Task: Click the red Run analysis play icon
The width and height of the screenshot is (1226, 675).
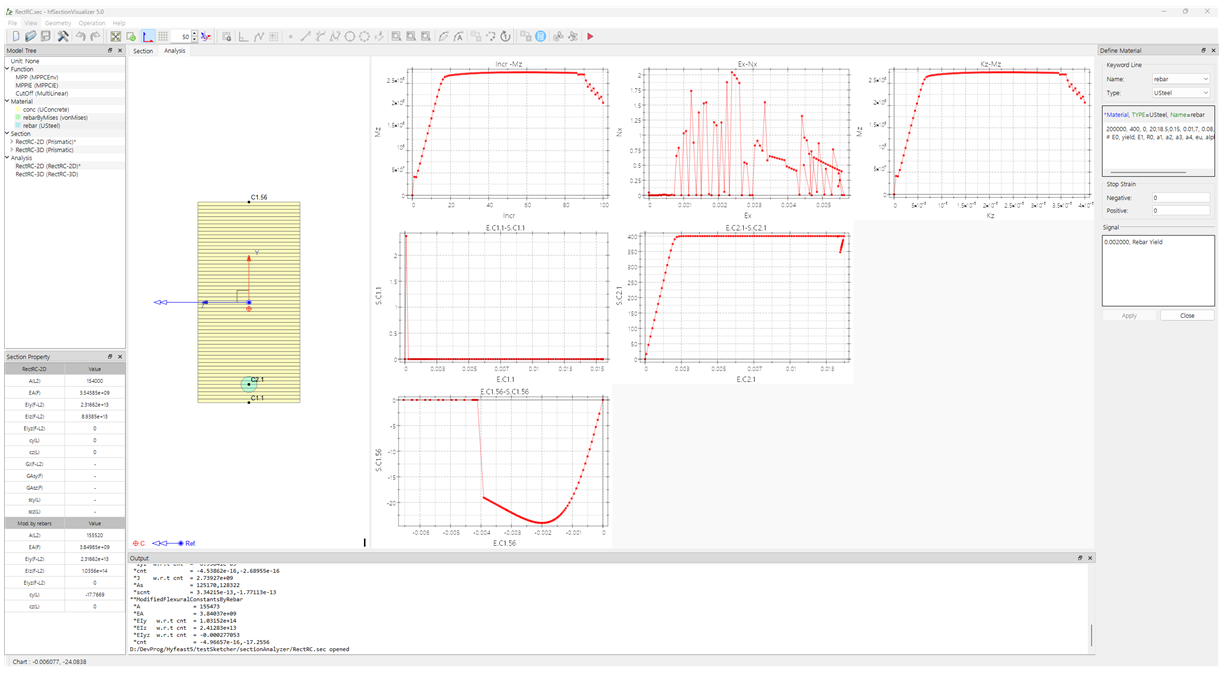Action: (590, 36)
